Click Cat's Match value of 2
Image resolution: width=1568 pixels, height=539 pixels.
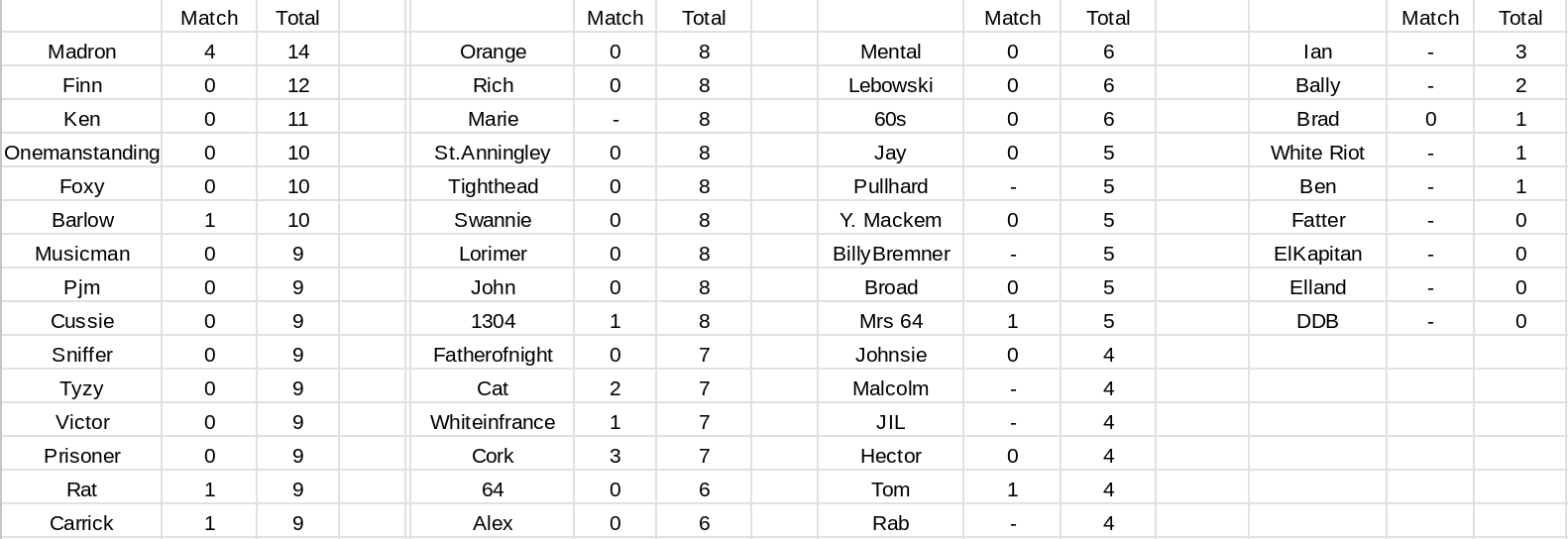pyautogui.click(x=615, y=388)
